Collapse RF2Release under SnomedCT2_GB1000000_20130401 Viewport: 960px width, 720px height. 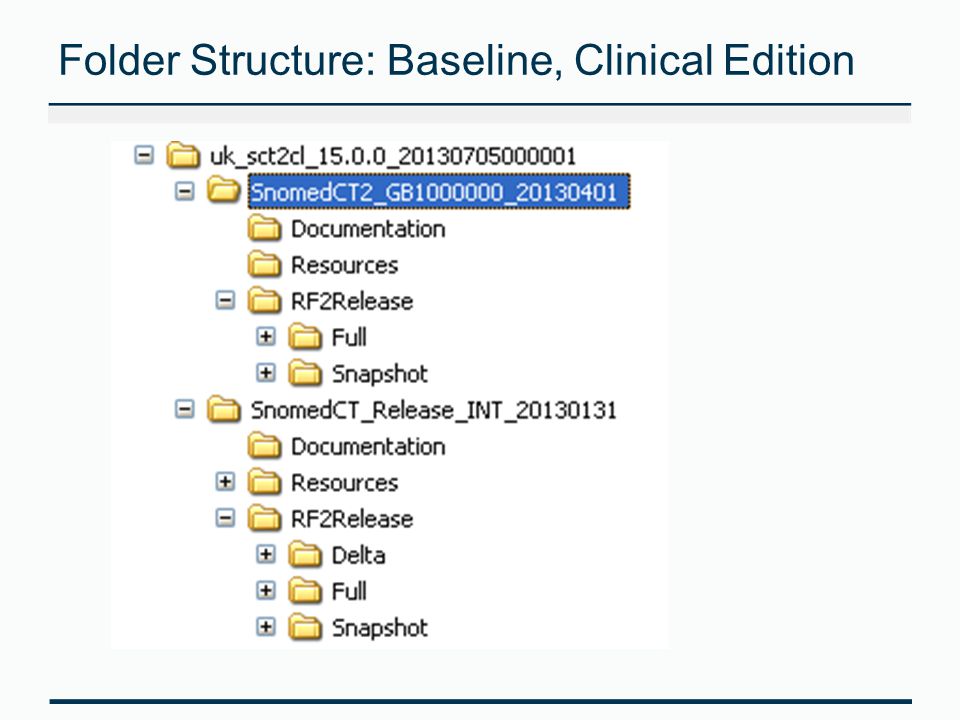pos(225,300)
